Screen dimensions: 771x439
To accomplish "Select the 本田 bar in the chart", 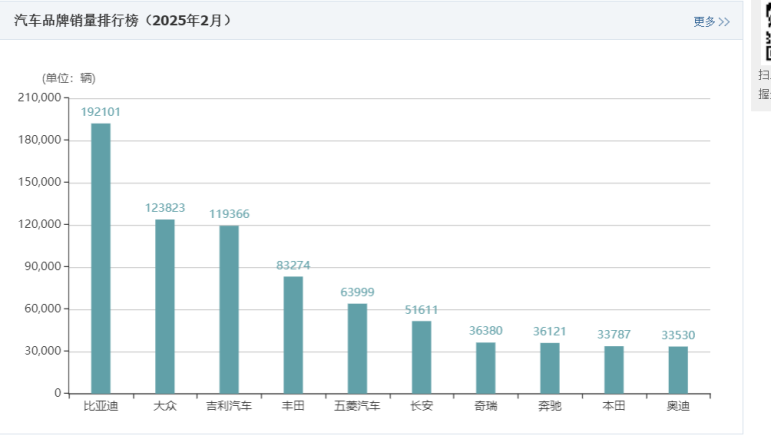I will pyautogui.click(x=614, y=370).
